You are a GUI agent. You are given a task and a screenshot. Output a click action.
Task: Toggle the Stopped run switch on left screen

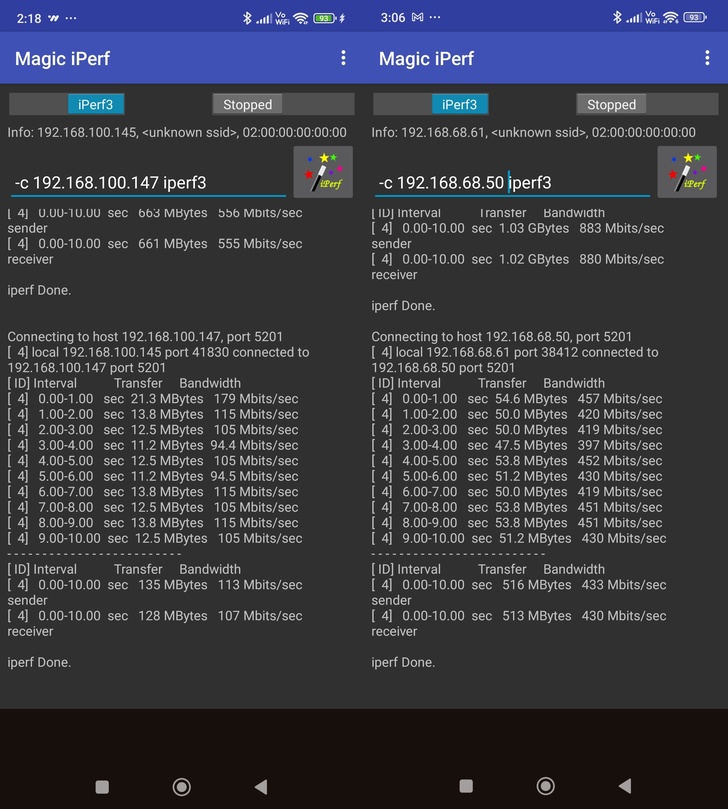pos(283,104)
